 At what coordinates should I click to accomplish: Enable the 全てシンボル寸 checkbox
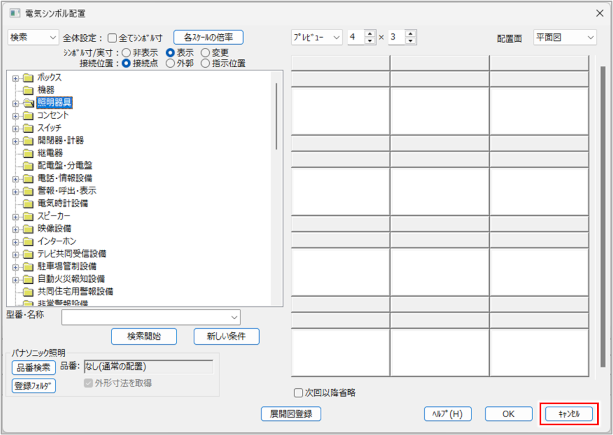click(x=112, y=37)
